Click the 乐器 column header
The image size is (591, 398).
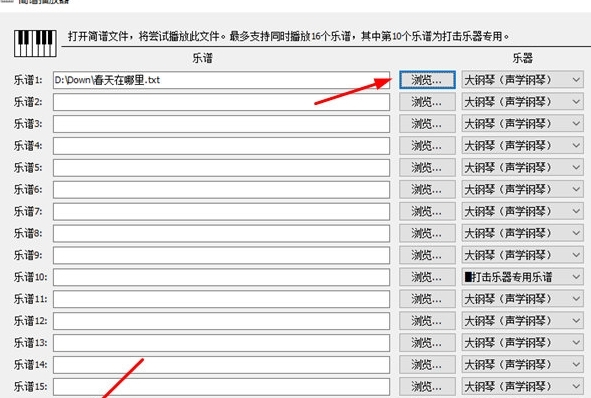(522, 58)
